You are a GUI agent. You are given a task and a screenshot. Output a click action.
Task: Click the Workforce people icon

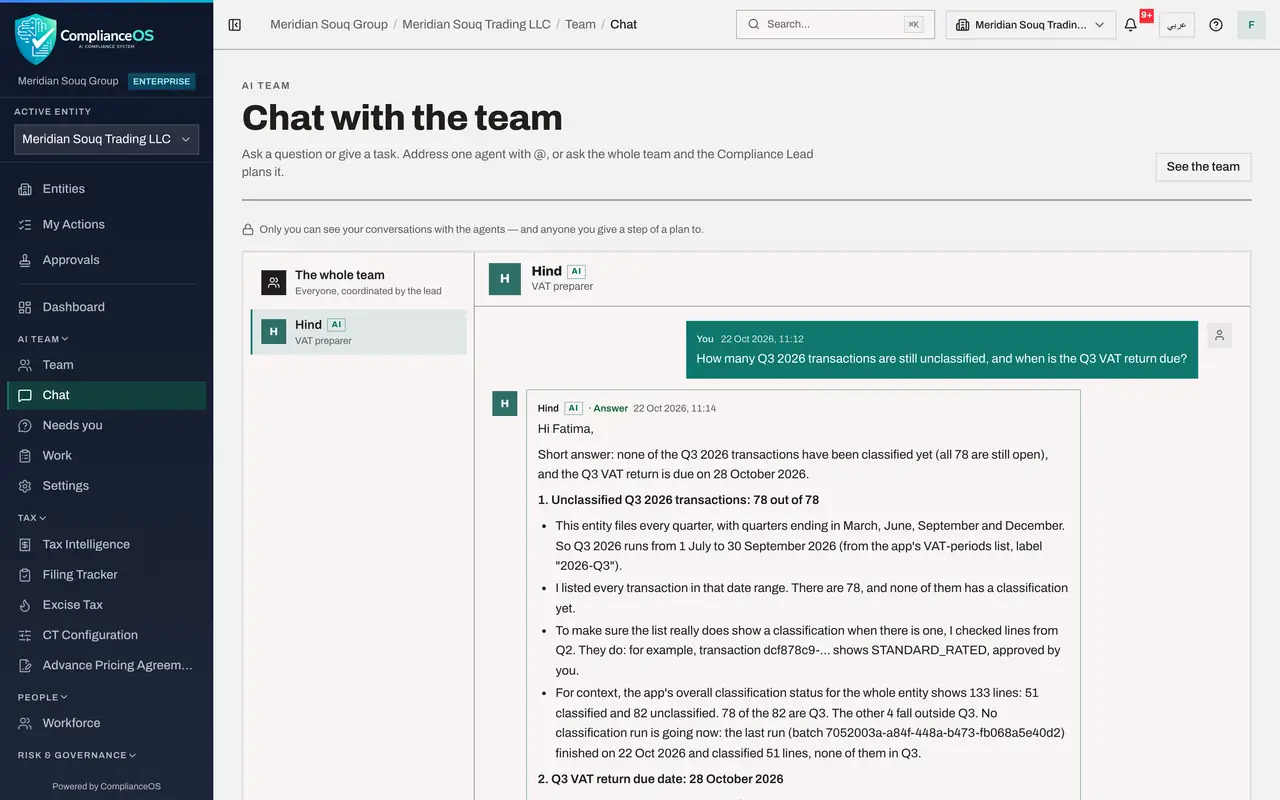point(25,723)
